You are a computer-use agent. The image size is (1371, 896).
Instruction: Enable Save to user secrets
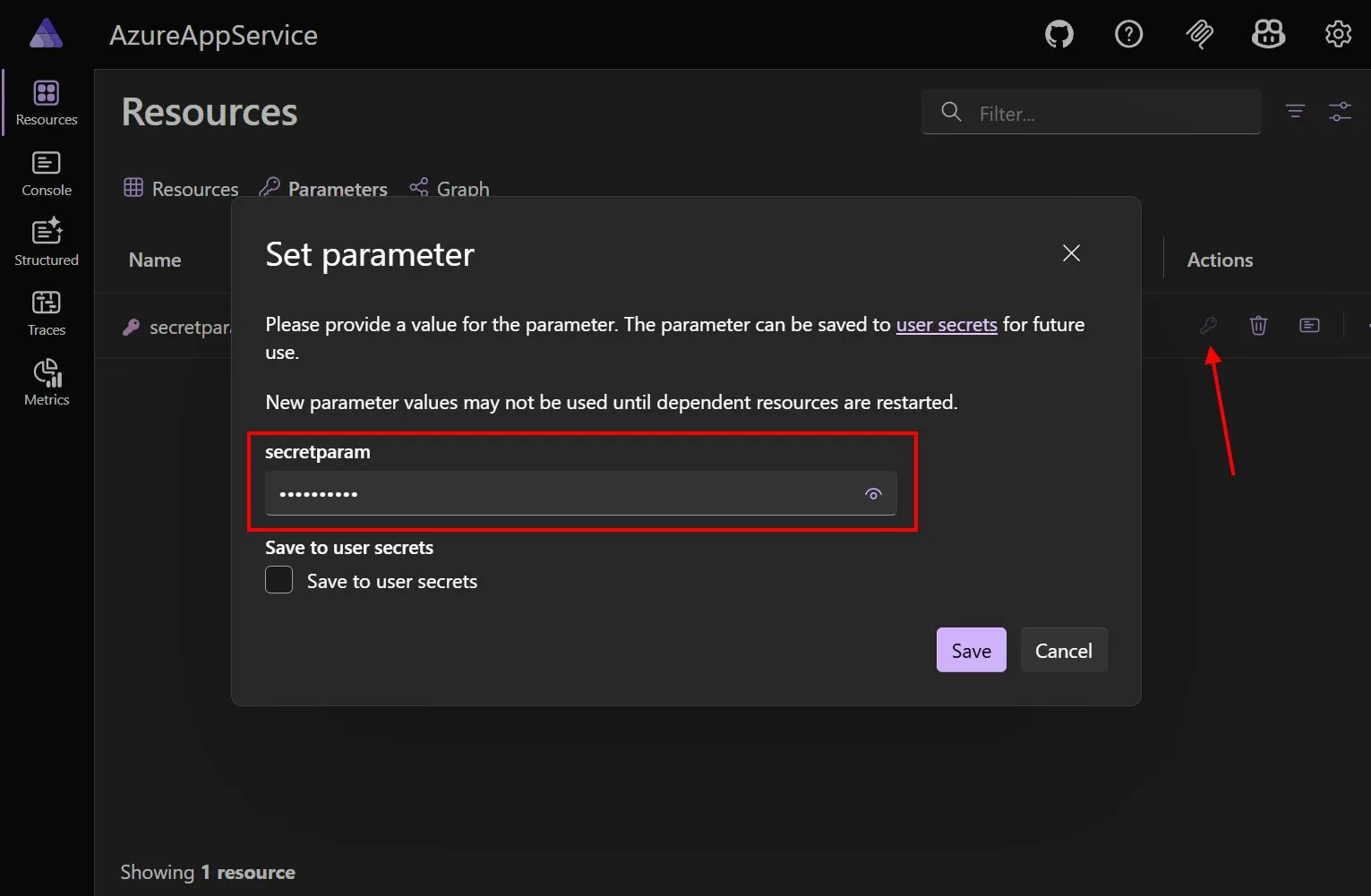[278, 580]
